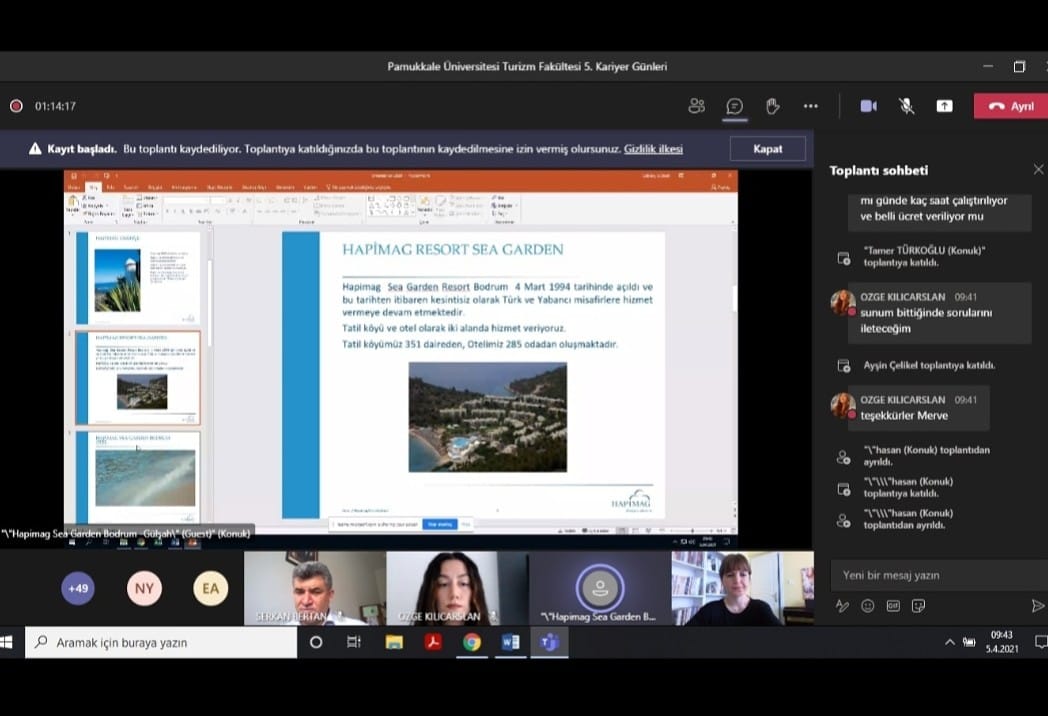1048x716 pixels.
Task: Click the Paste clipboard icon in PowerPoint ribbon
Action: (72, 204)
